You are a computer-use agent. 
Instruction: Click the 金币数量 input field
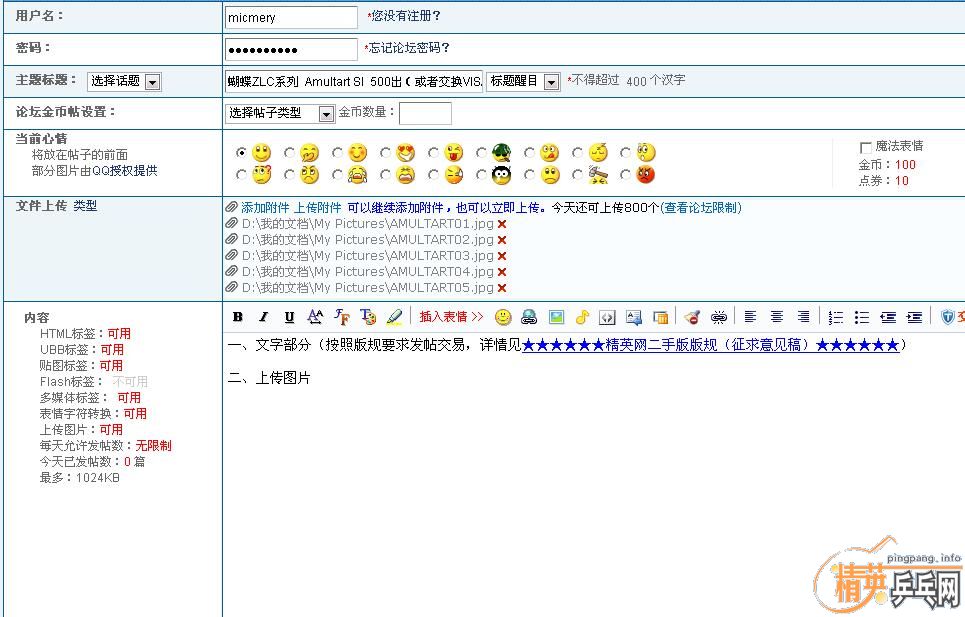tap(425, 113)
